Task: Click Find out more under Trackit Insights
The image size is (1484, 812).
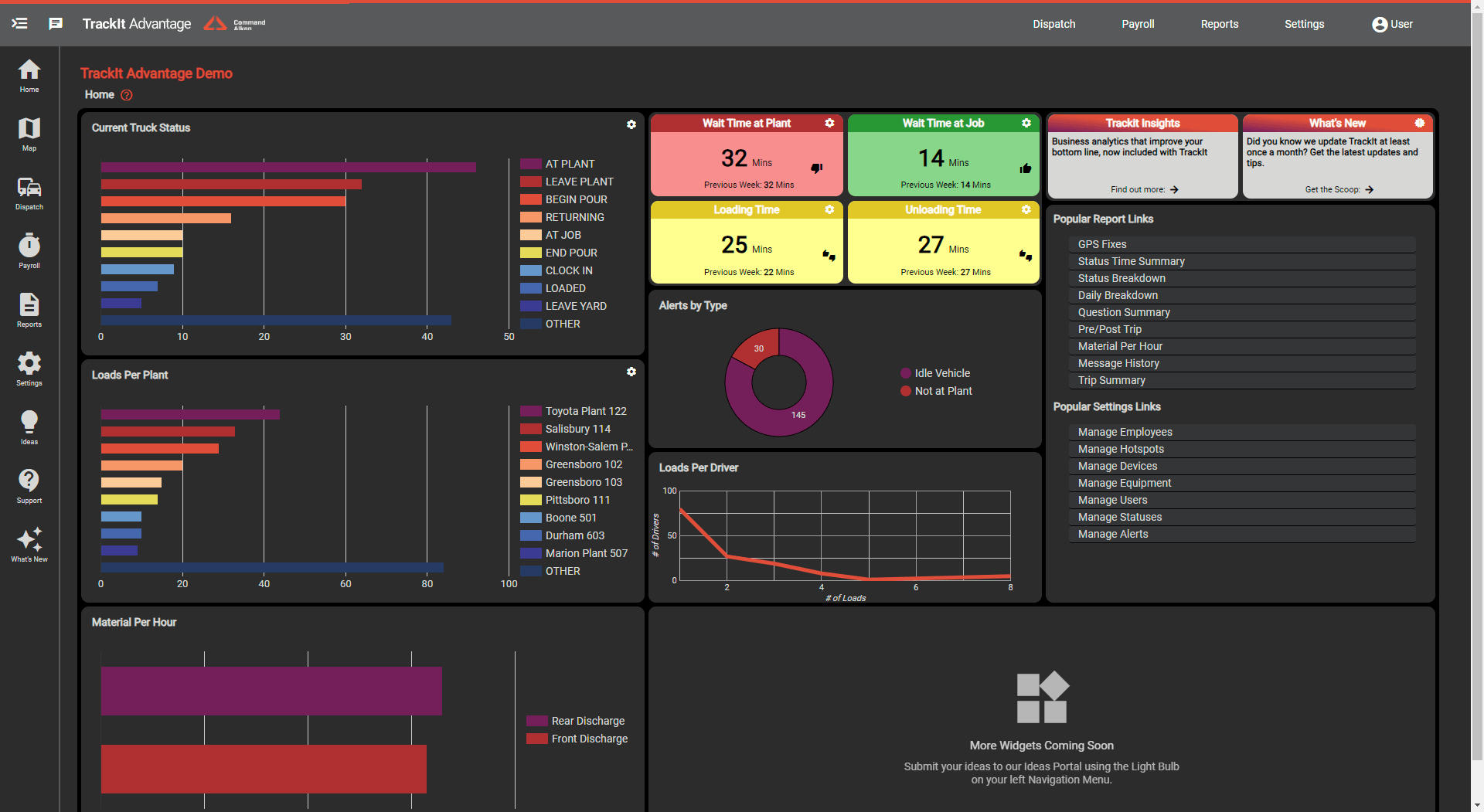Action: coord(1142,189)
